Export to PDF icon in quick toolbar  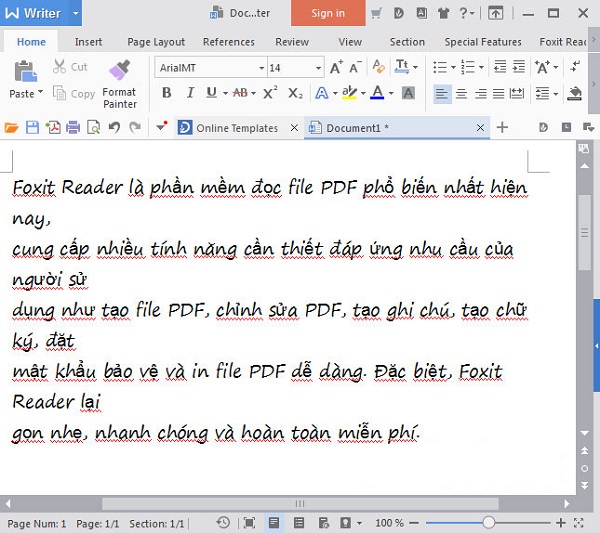click(53, 127)
